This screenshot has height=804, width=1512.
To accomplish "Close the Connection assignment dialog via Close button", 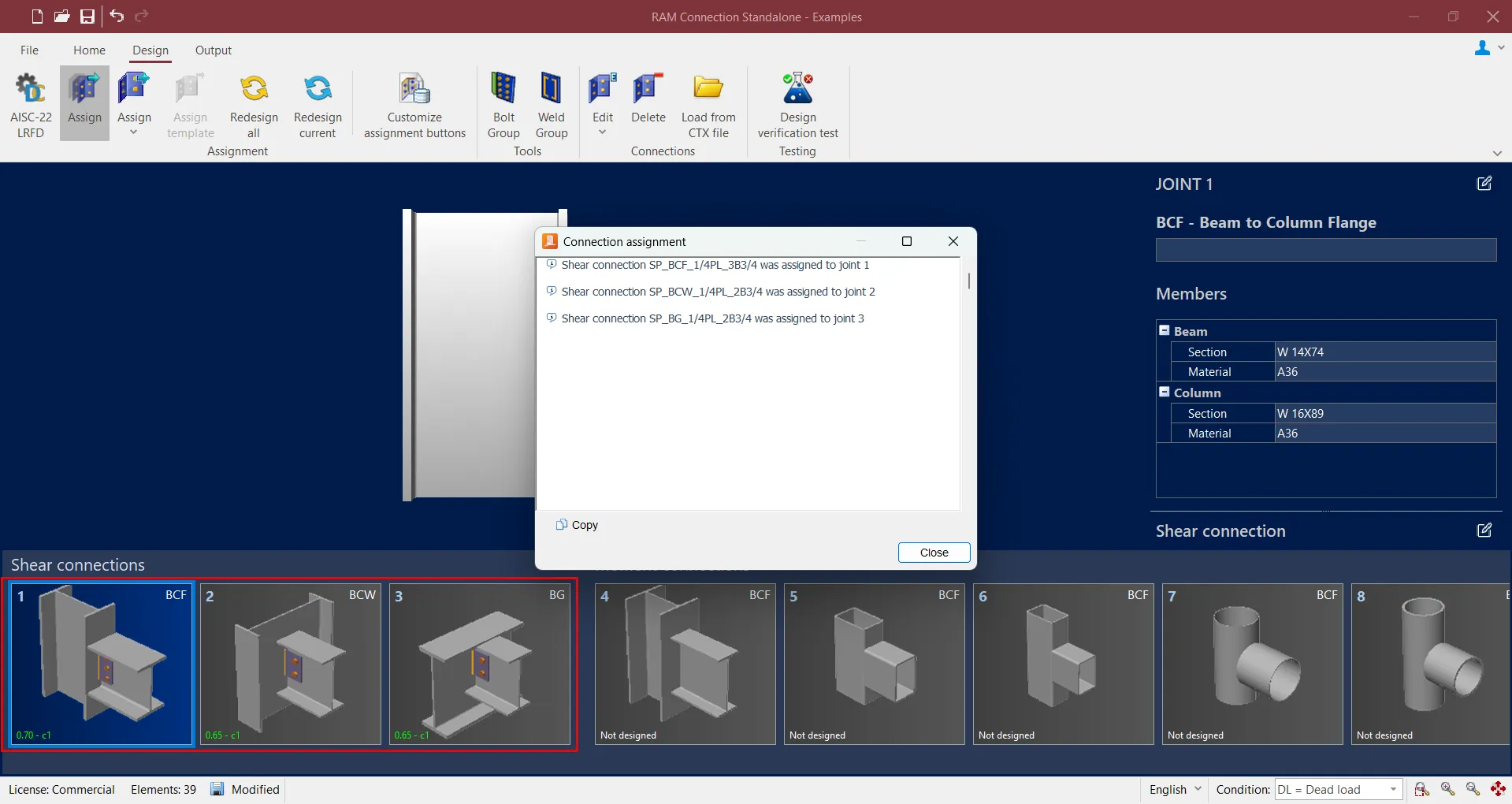I will pyautogui.click(x=934, y=553).
